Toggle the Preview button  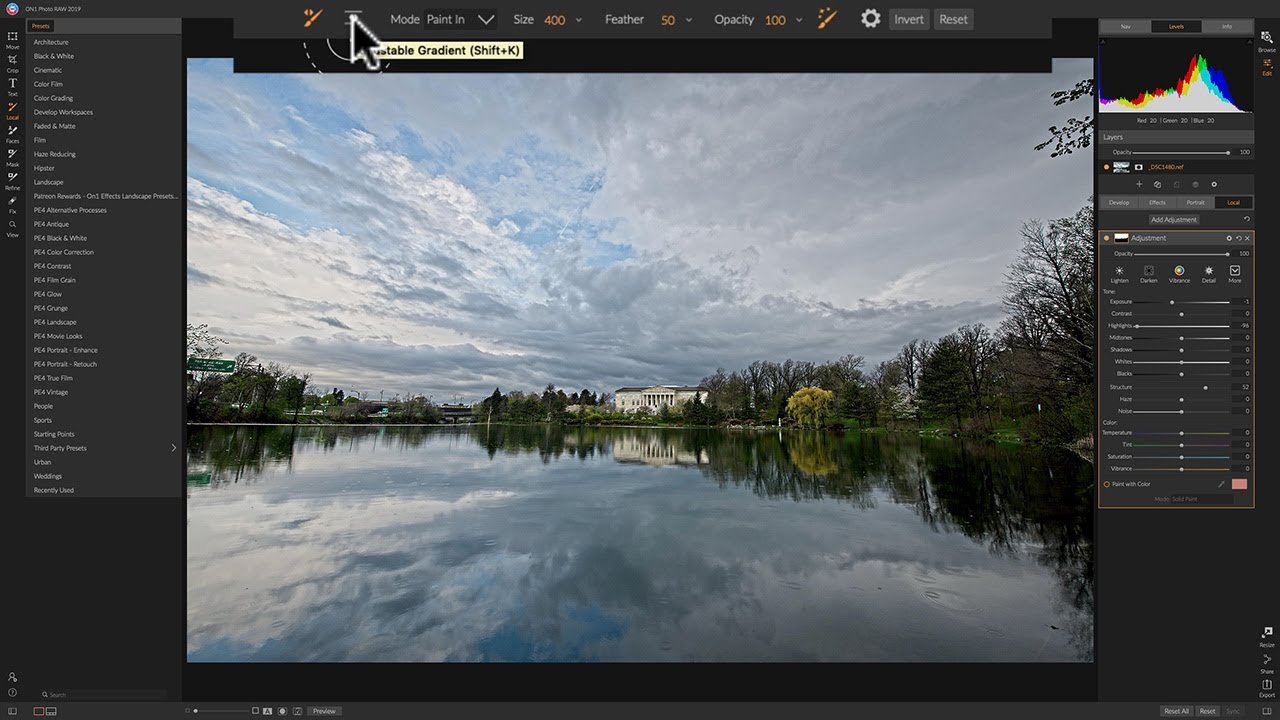click(324, 711)
